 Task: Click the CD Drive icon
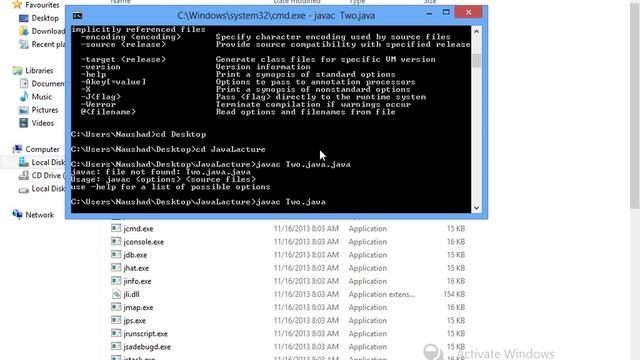coord(24,176)
